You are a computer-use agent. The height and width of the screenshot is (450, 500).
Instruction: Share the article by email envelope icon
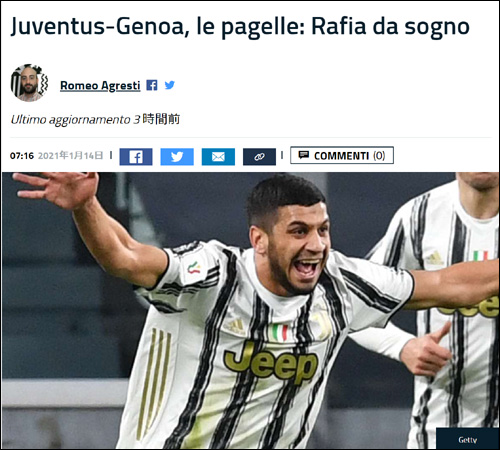pos(218,157)
